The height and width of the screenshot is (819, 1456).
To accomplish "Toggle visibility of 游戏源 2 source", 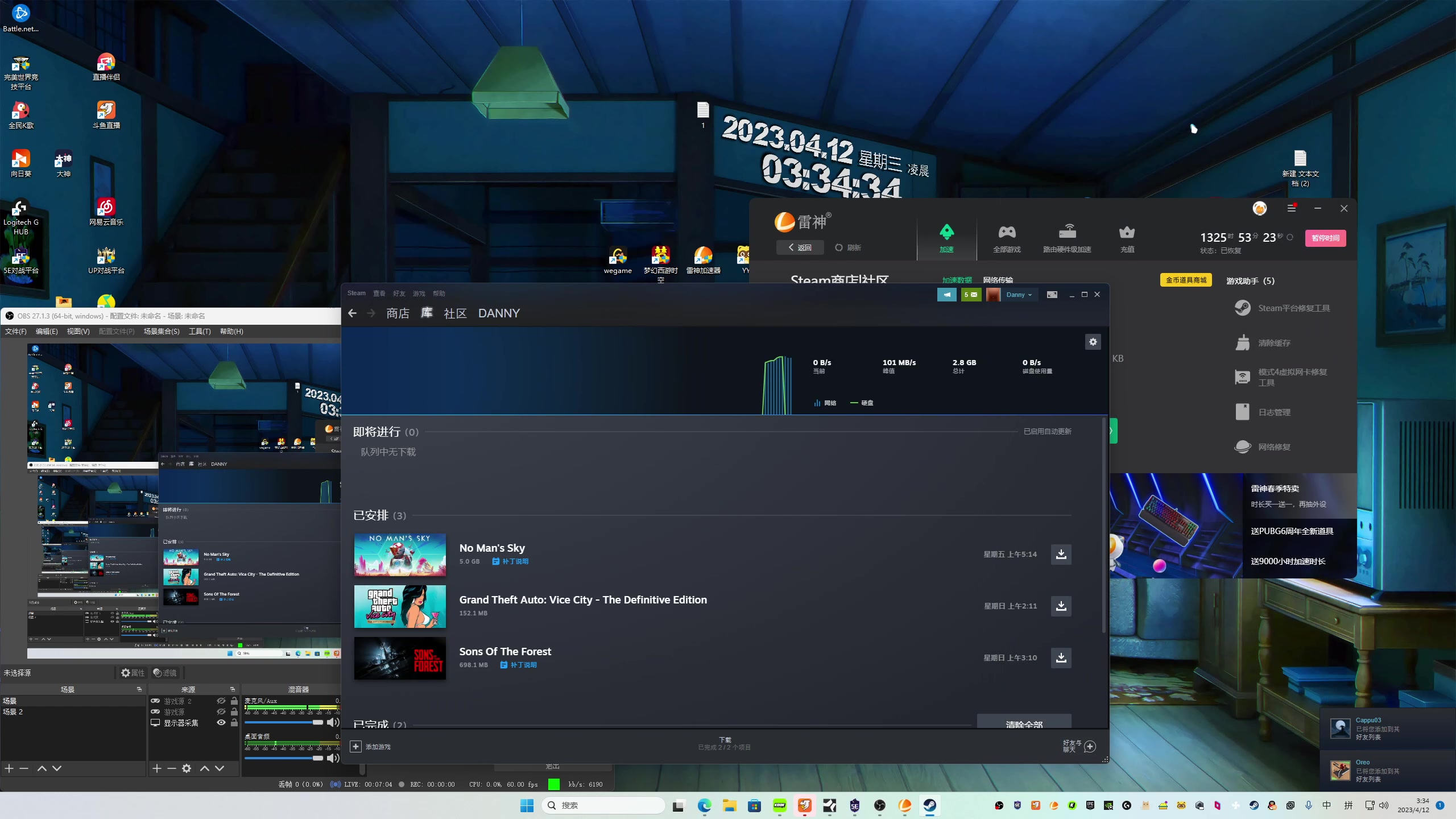I will pyautogui.click(x=221, y=701).
